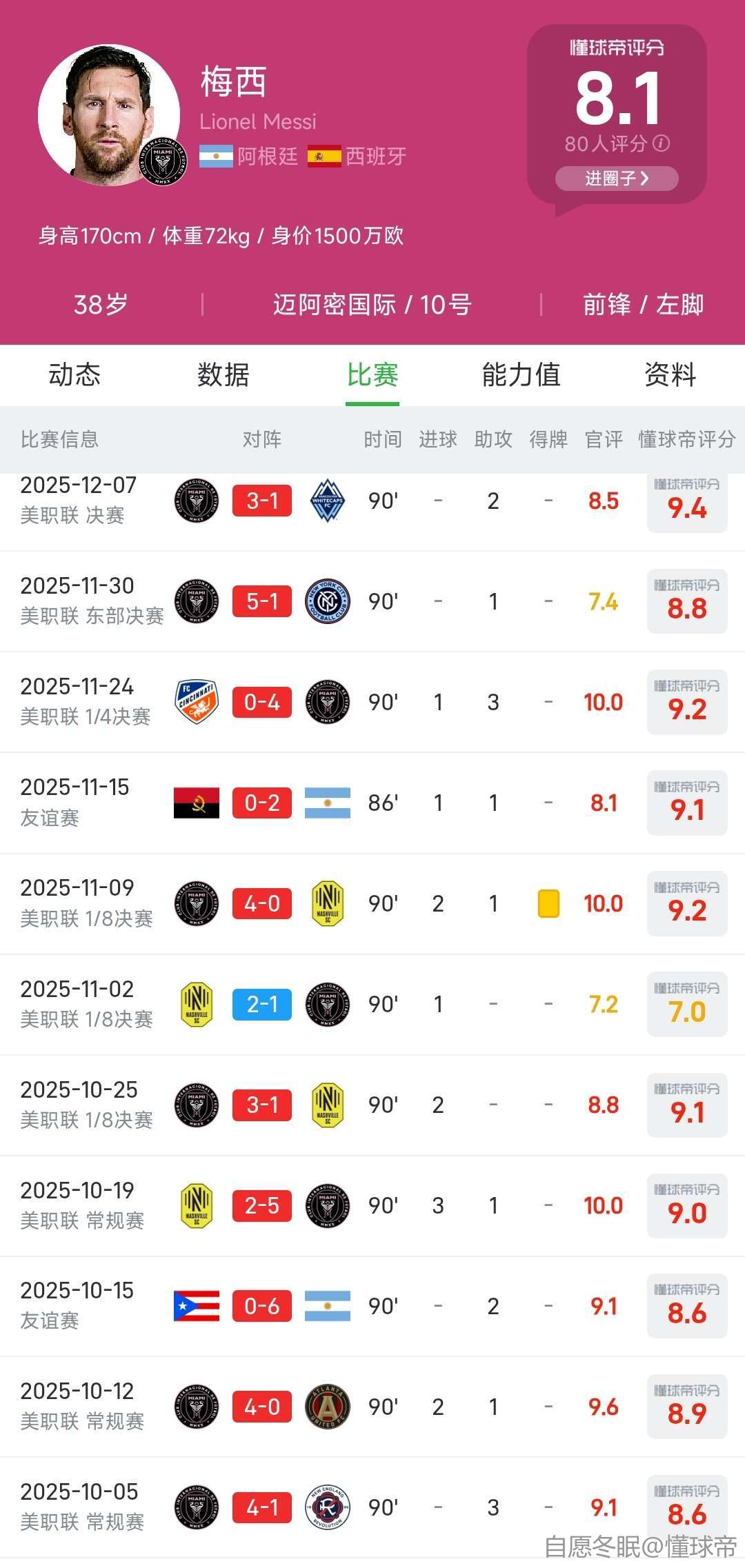Tap the New York City FC crest

pos(328,601)
